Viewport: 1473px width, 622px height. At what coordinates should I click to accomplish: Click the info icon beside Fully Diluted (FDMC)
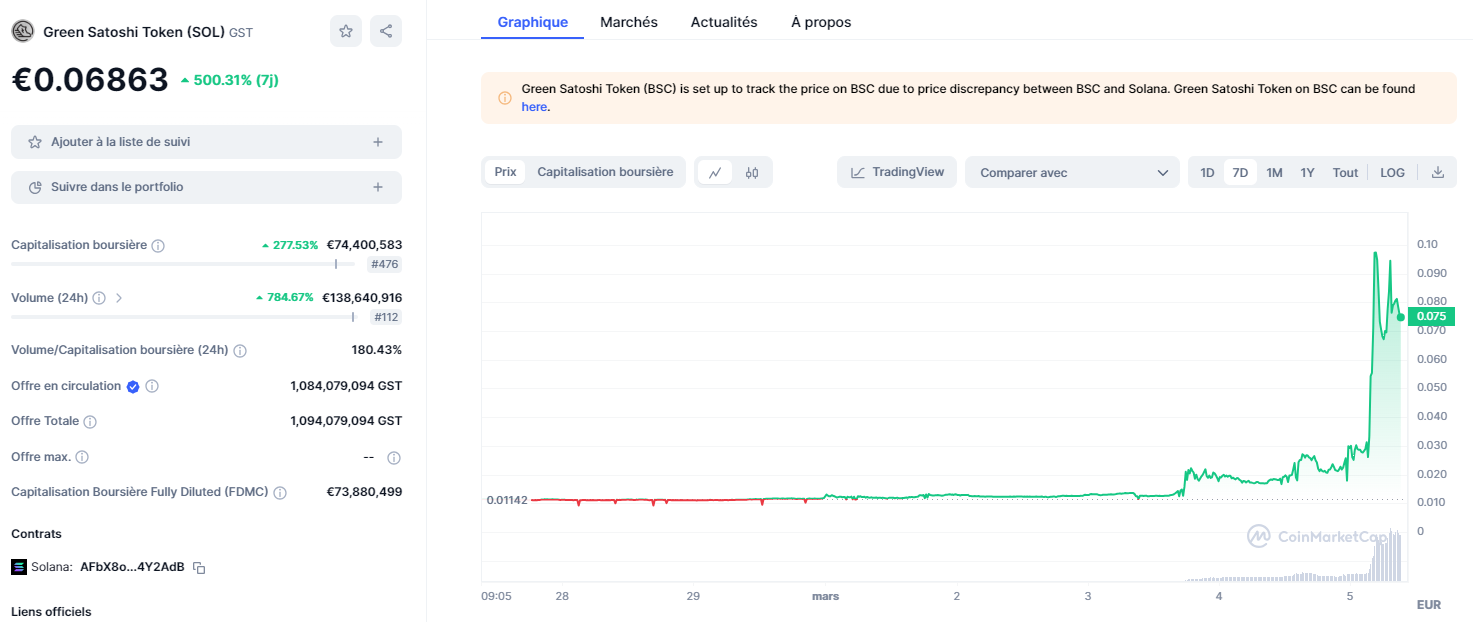click(x=280, y=493)
